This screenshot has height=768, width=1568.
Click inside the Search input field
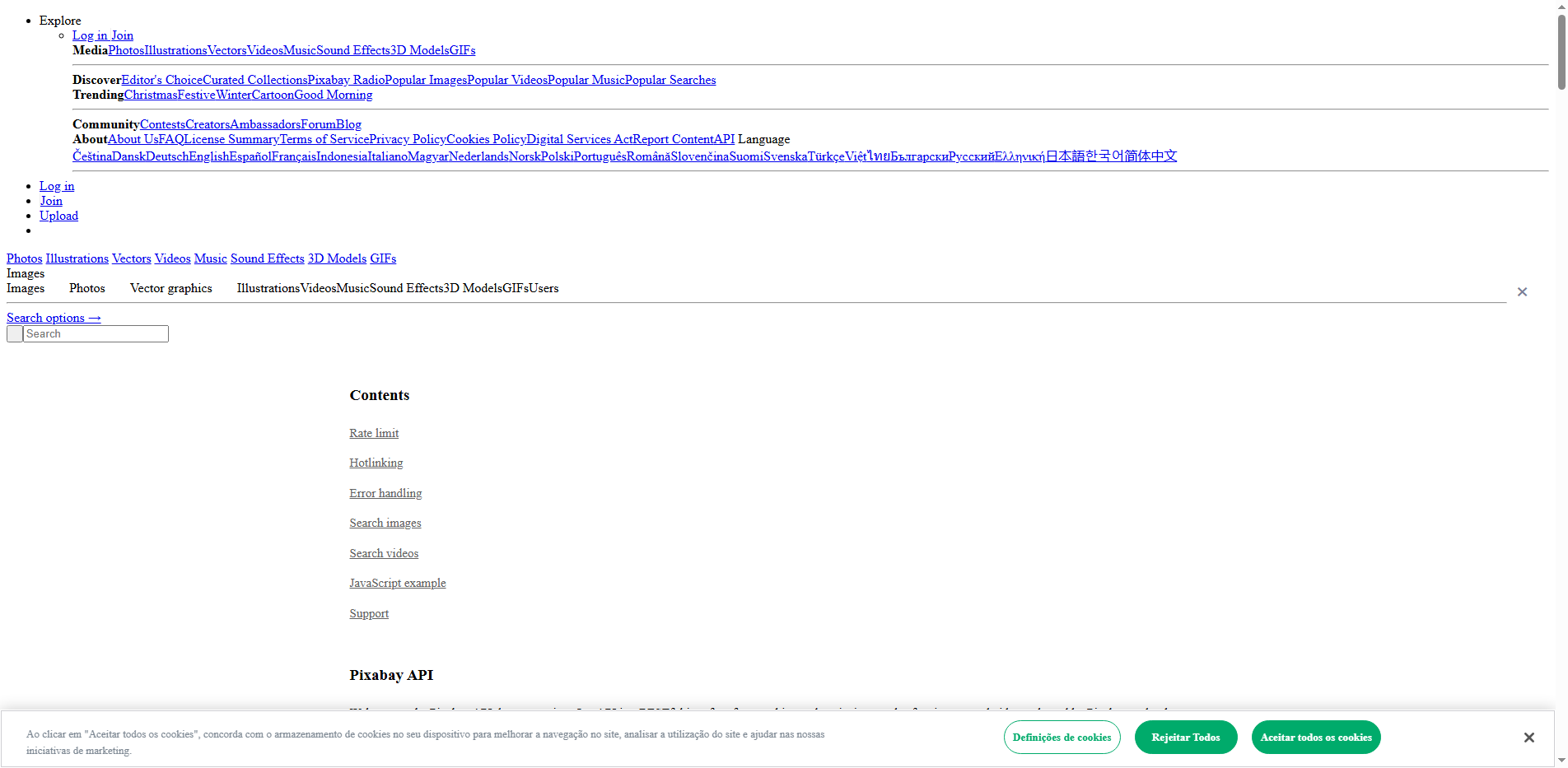click(x=96, y=334)
